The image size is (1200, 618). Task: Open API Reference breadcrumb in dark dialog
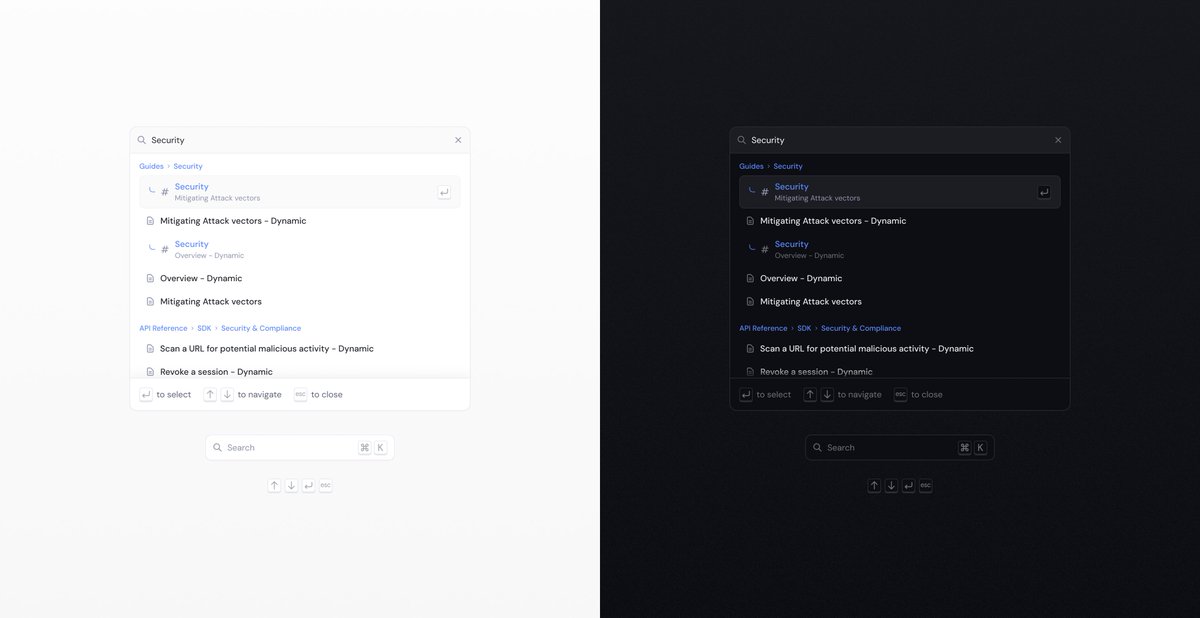tap(763, 328)
